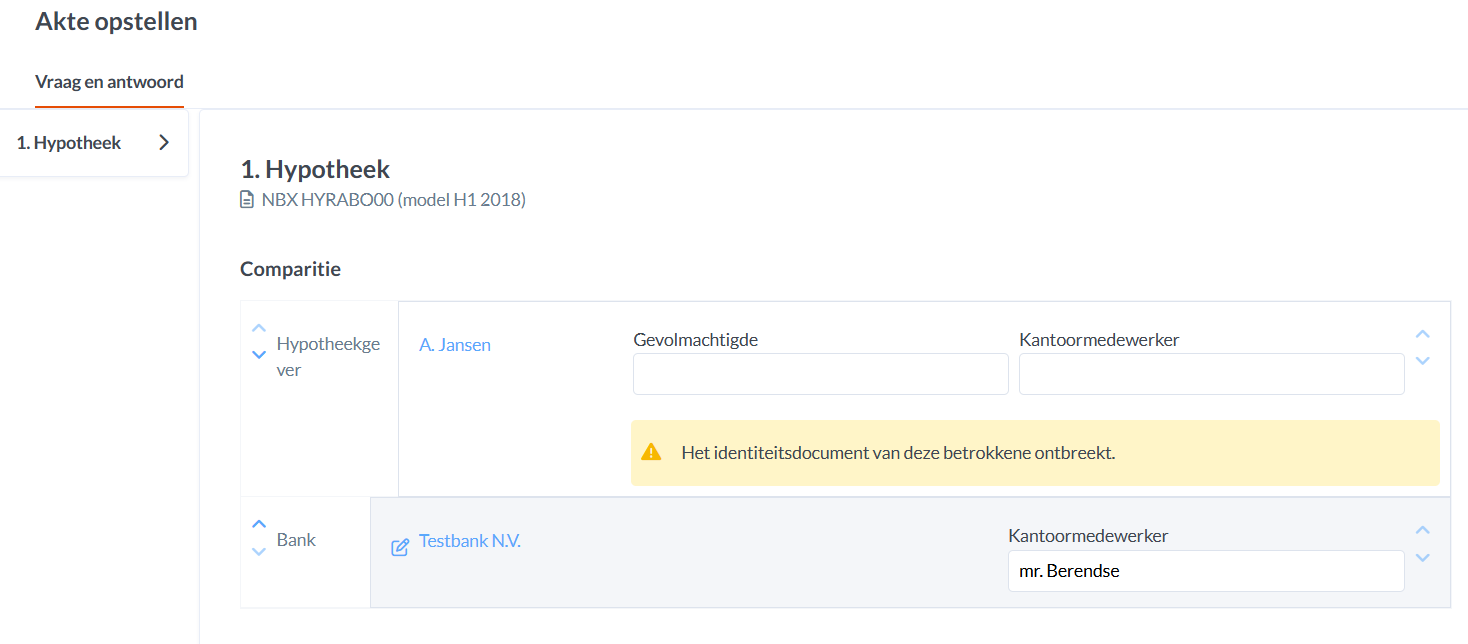Image resolution: width=1468 pixels, height=644 pixels.
Task: Select 1. Hypotheek in the sidebar
Action: coord(69,143)
